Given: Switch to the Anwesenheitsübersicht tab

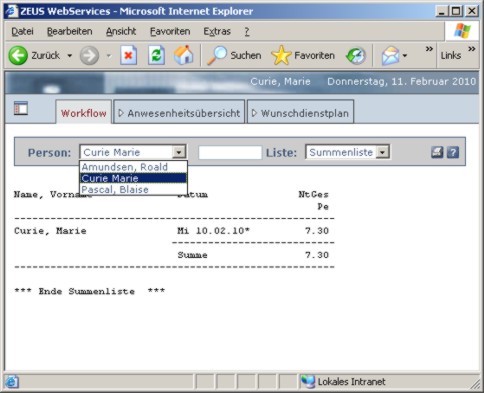Looking at the screenshot, I should [179, 113].
